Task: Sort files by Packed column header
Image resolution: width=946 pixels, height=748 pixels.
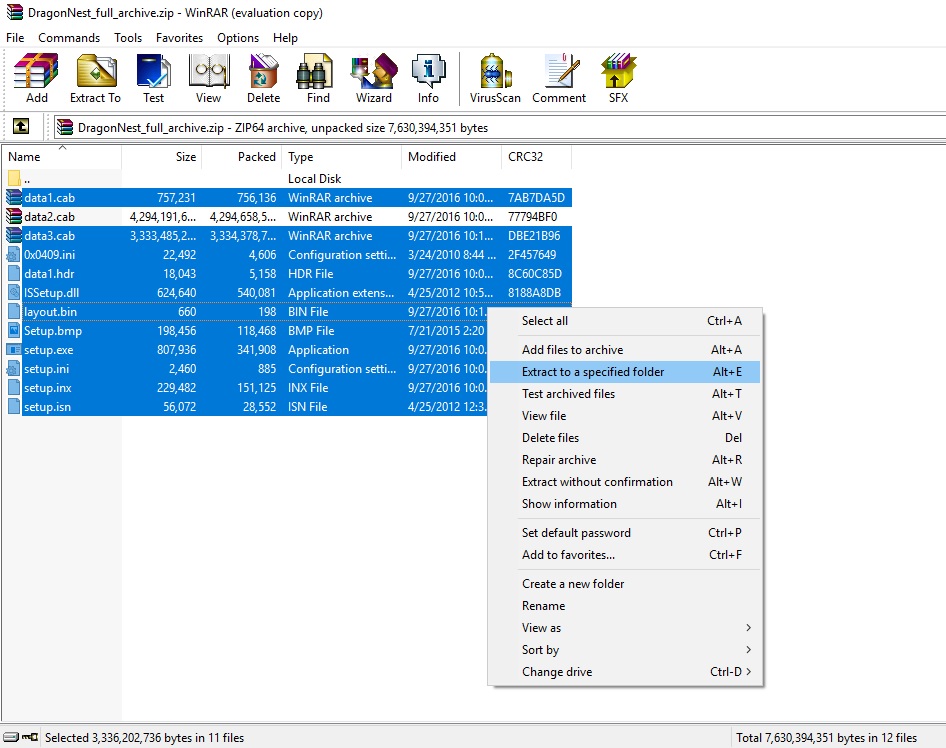Action: tap(241, 157)
